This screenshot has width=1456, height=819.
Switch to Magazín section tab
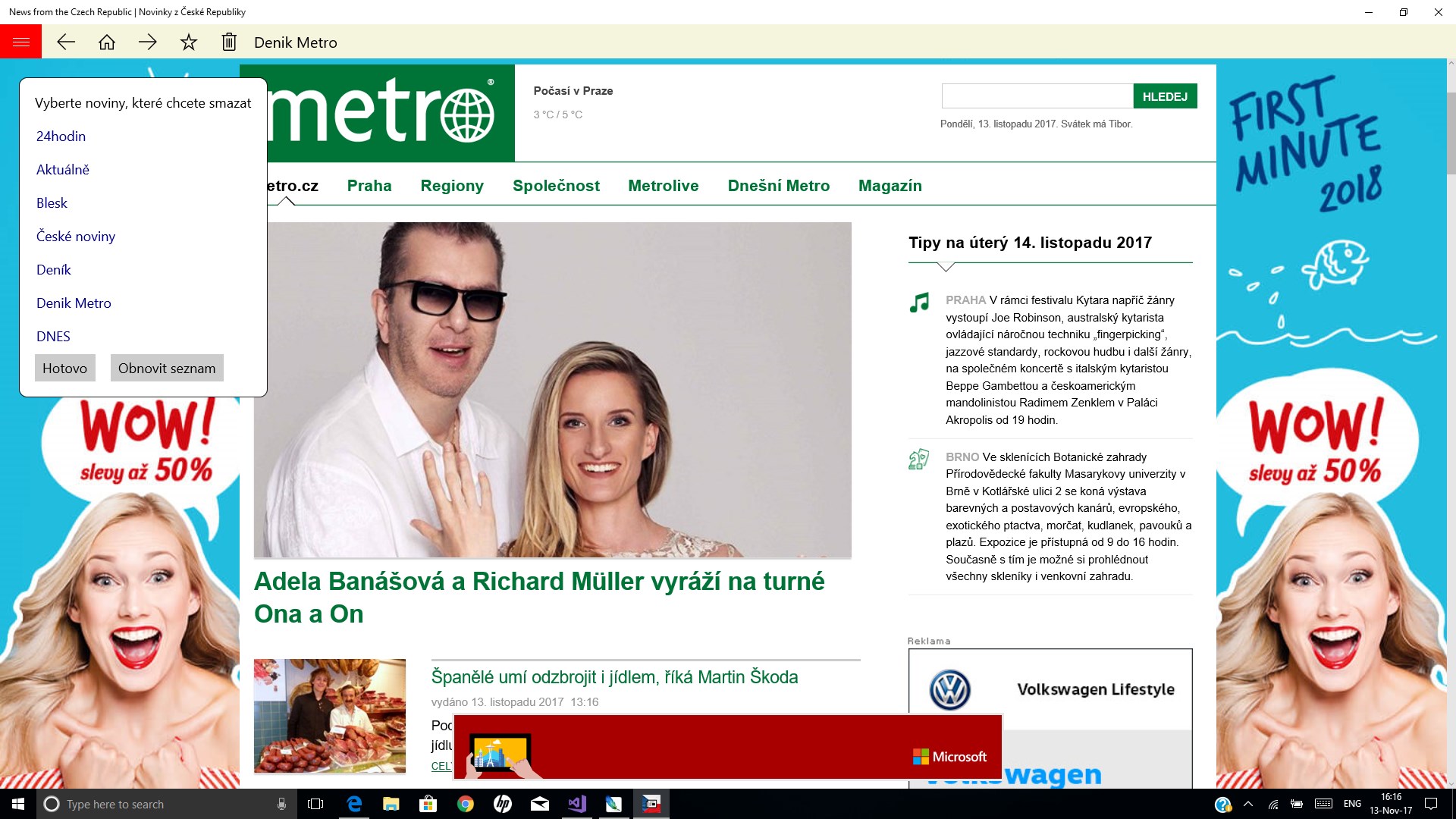(890, 186)
